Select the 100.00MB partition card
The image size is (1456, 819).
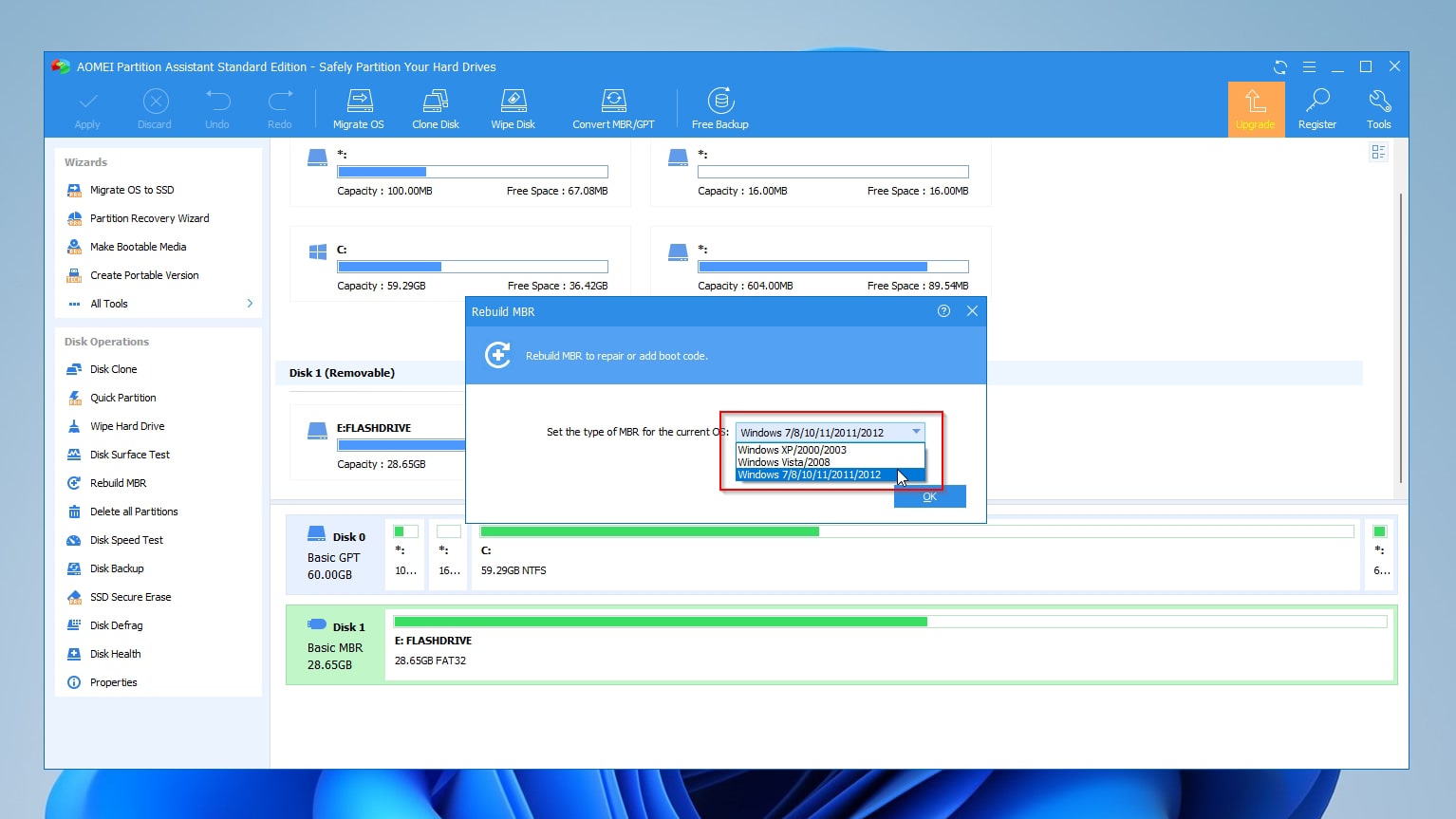coord(460,173)
